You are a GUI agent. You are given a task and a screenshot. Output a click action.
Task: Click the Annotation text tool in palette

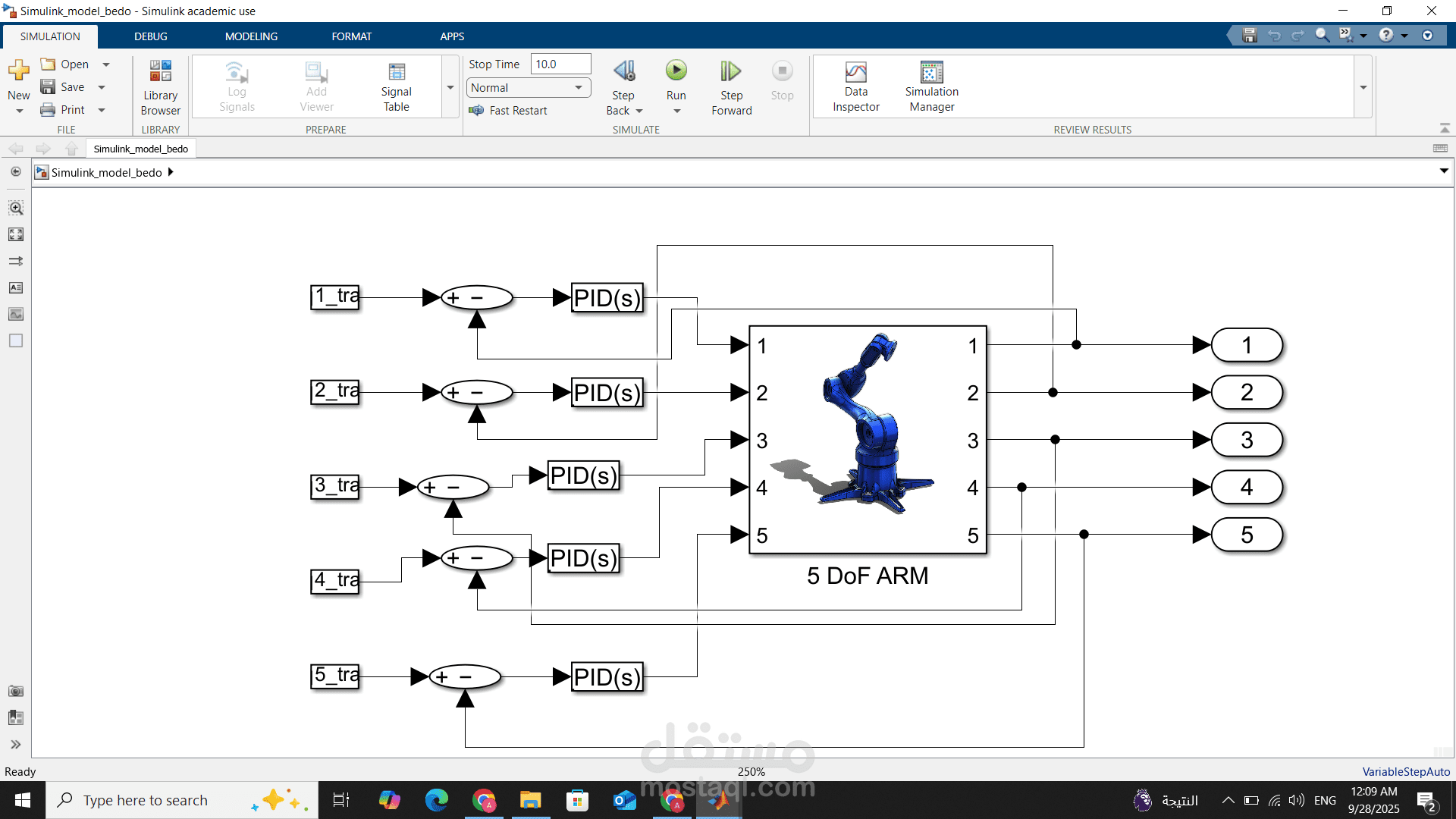coord(16,287)
